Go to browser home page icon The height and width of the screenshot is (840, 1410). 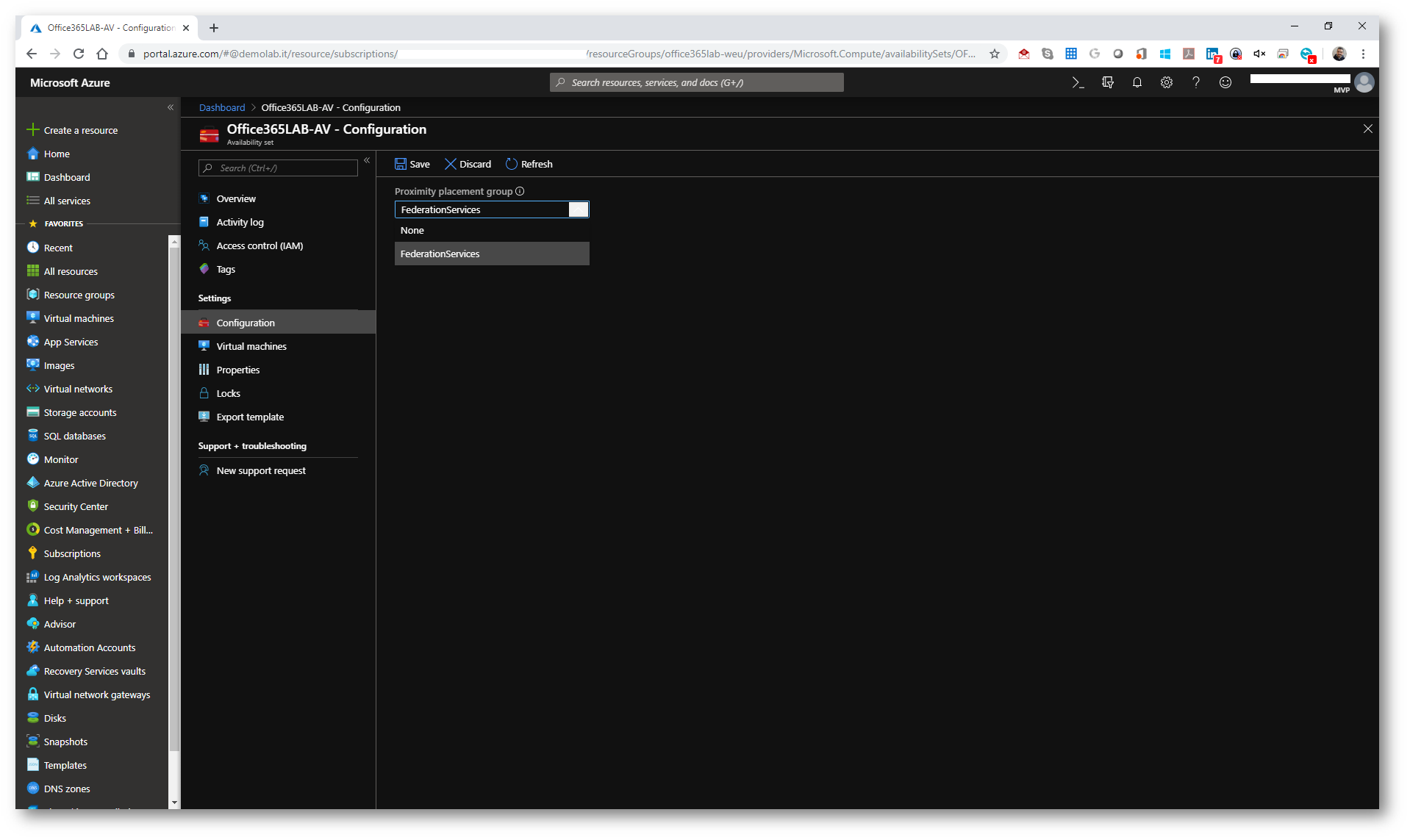tap(102, 54)
